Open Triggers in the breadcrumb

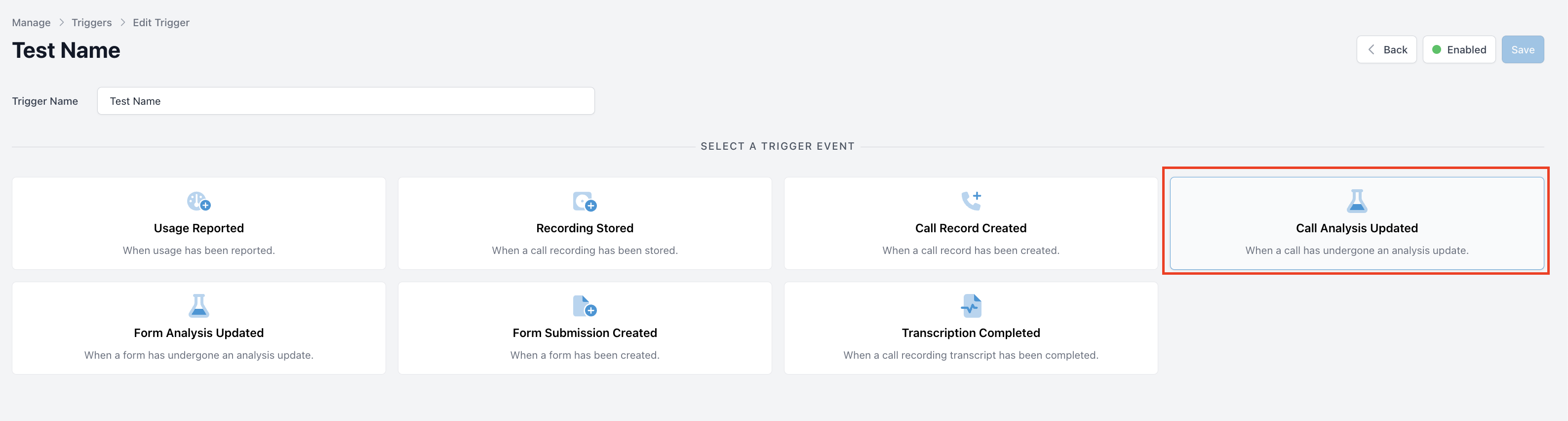click(x=91, y=23)
